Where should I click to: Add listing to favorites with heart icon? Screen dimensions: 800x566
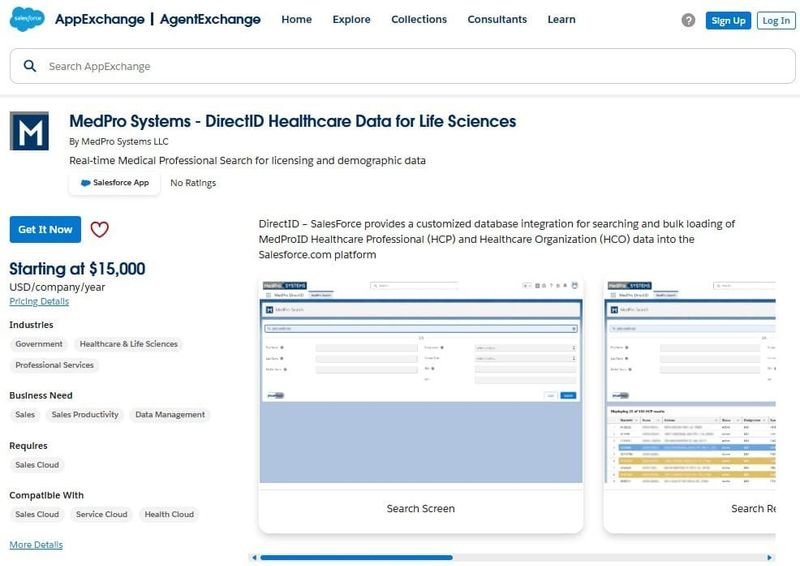tap(99, 229)
